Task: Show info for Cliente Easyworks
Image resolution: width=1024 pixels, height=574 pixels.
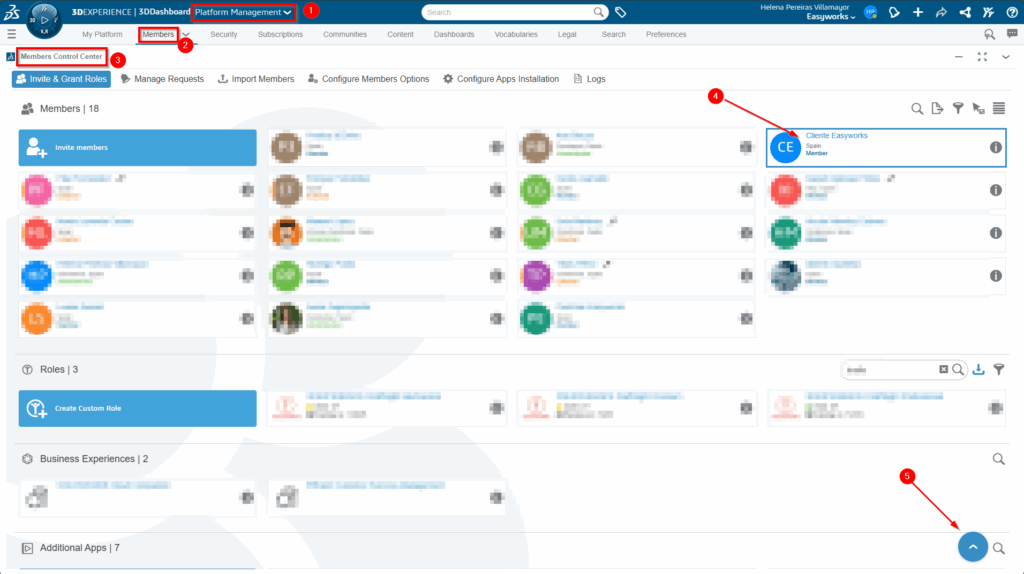Action: [995, 148]
